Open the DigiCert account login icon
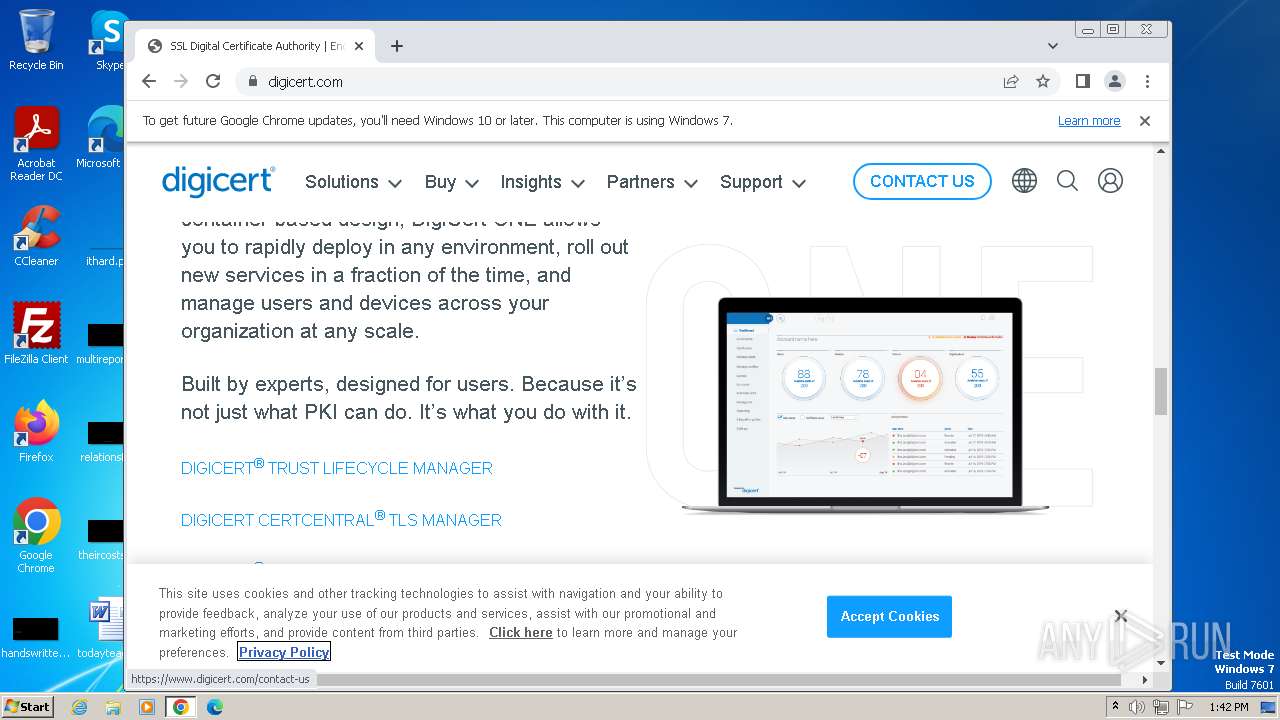This screenshot has width=1280, height=720. (x=1110, y=181)
